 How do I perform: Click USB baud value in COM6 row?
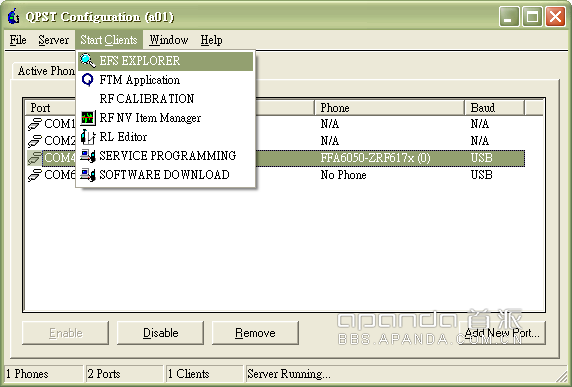(482, 175)
